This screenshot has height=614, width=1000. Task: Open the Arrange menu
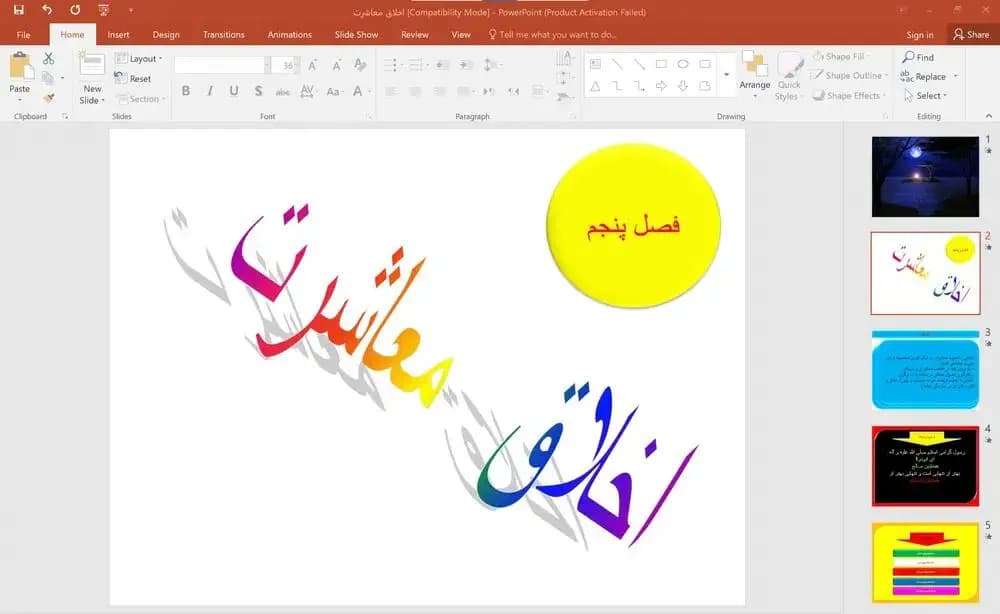click(x=755, y=75)
